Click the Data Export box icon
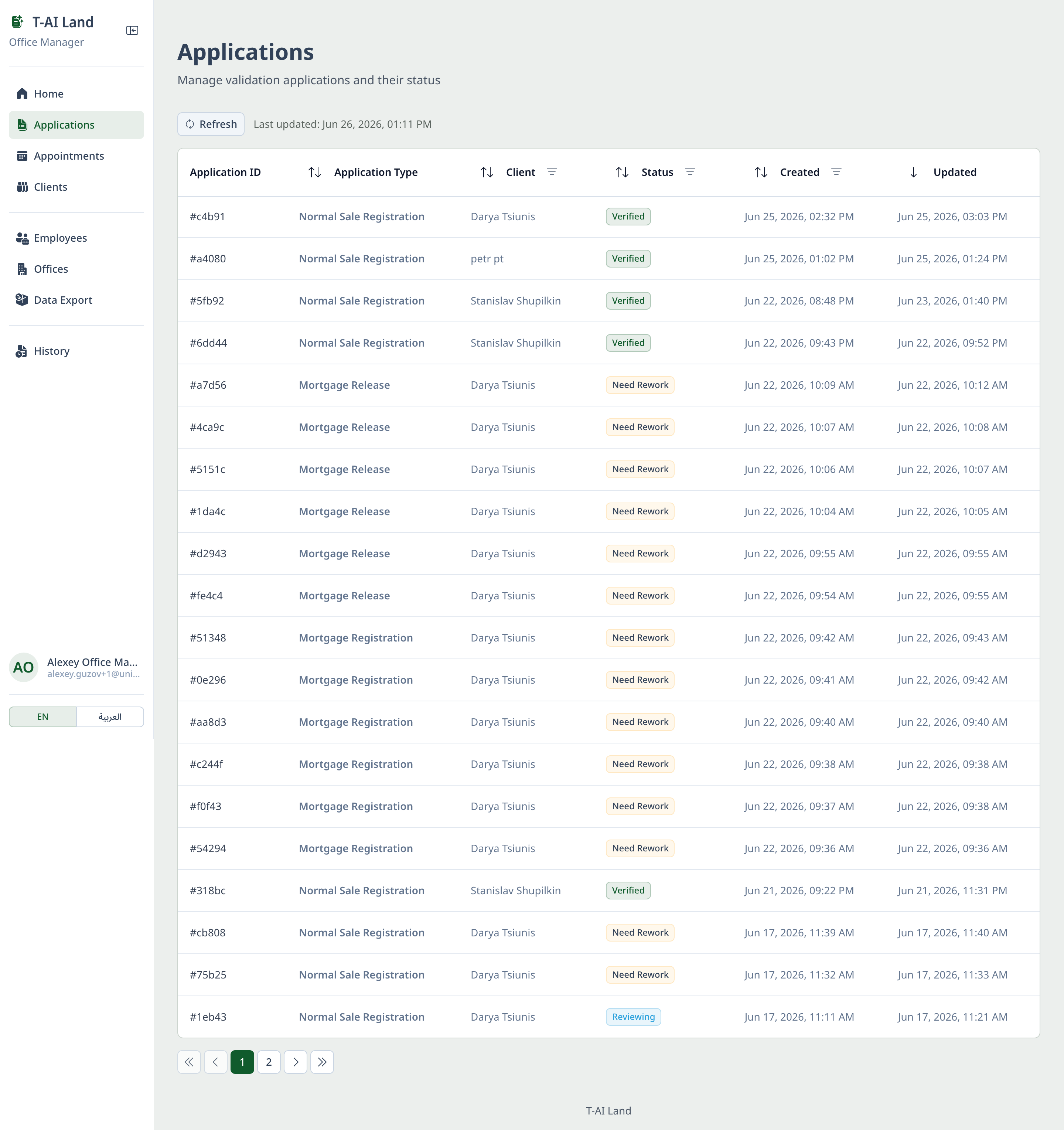This screenshot has height=1130, width=1064. point(22,300)
